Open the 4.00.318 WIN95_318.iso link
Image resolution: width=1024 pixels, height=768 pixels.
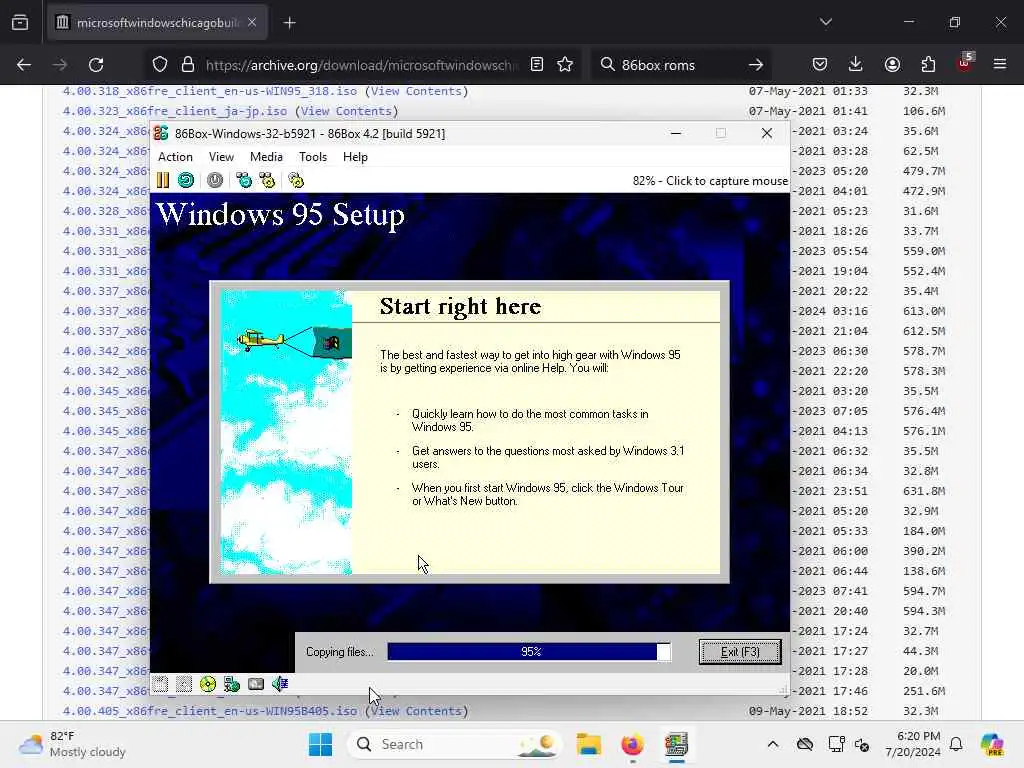click(x=210, y=91)
